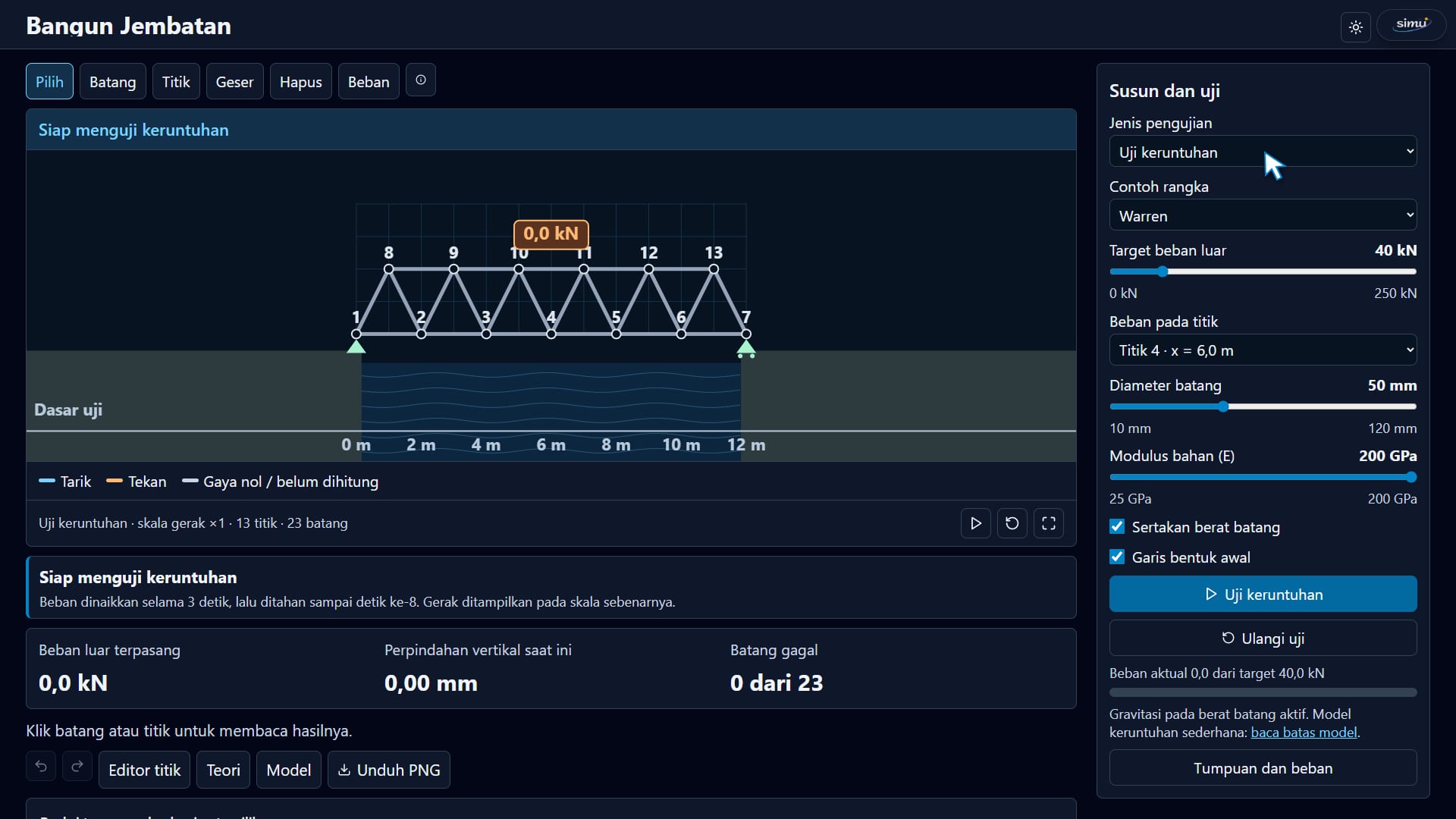Image resolution: width=1456 pixels, height=819 pixels.
Task: Toggle Garis bentuk awal checkbox
Action: pos(1117,557)
